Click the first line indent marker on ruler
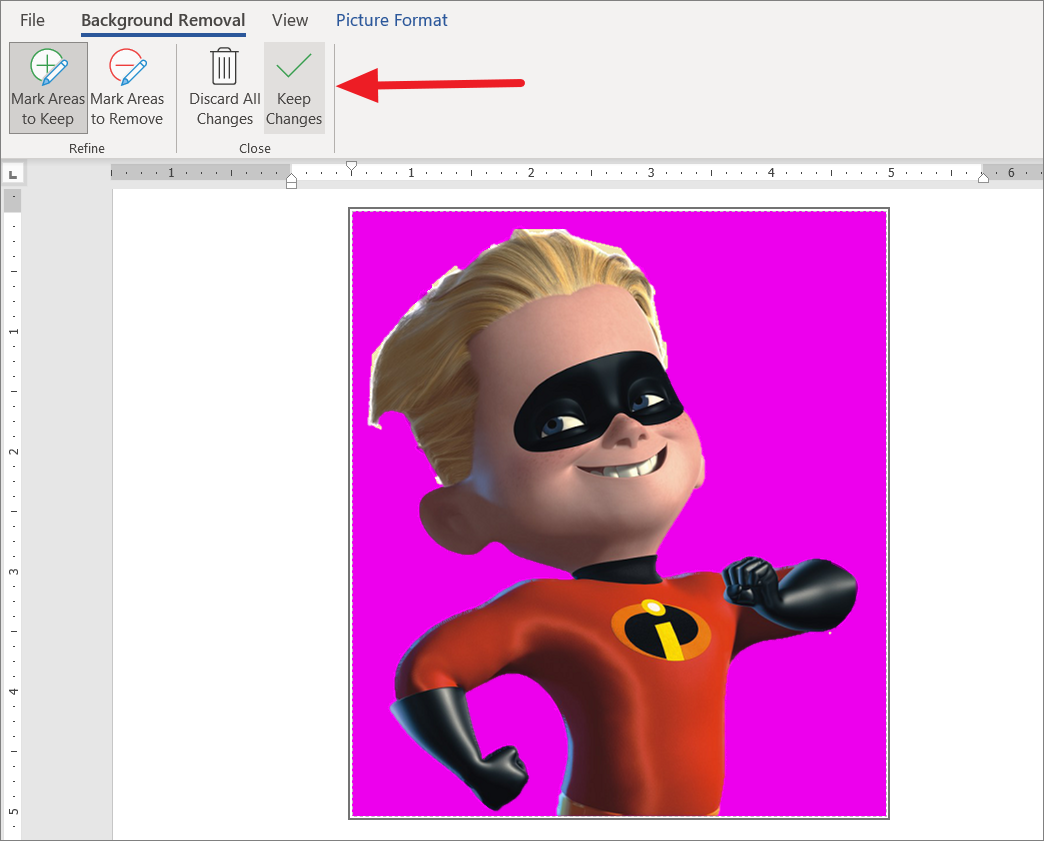Image resolution: width=1044 pixels, height=841 pixels. point(352,167)
